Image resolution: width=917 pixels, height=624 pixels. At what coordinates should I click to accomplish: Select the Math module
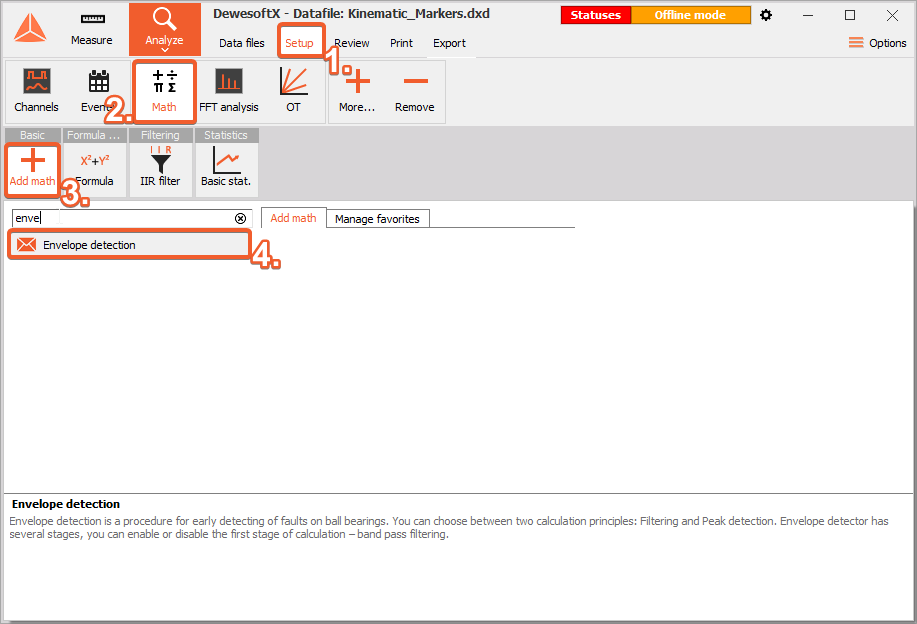coord(164,91)
